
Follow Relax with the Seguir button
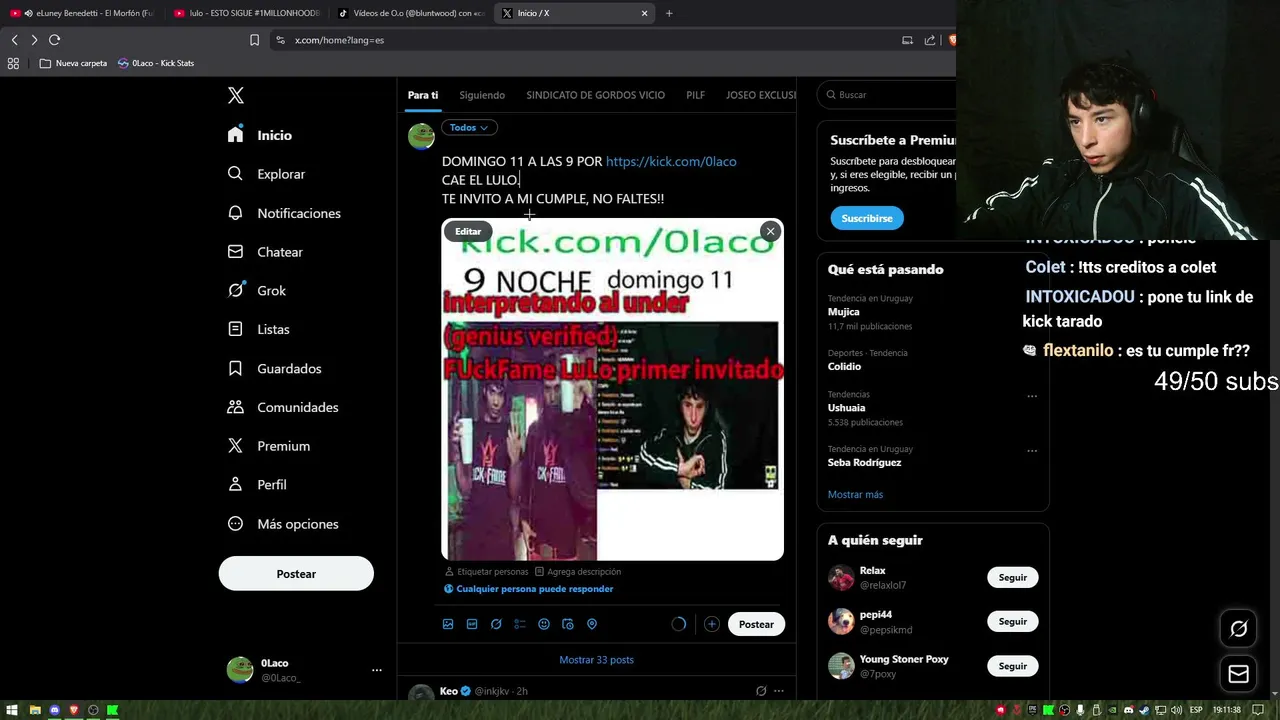tap(1012, 577)
